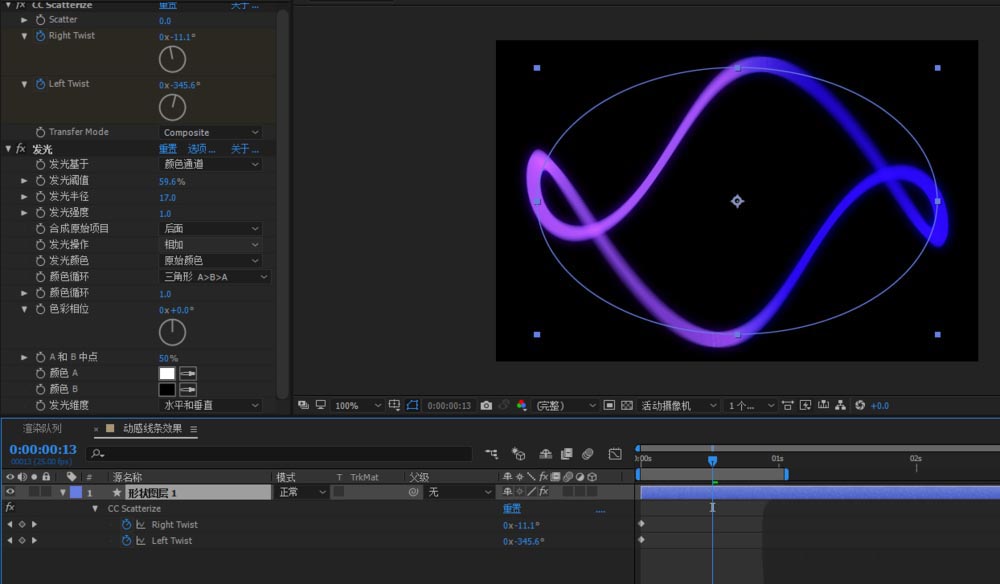Open graph editor for Left Twist in timeline

[141, 541]
